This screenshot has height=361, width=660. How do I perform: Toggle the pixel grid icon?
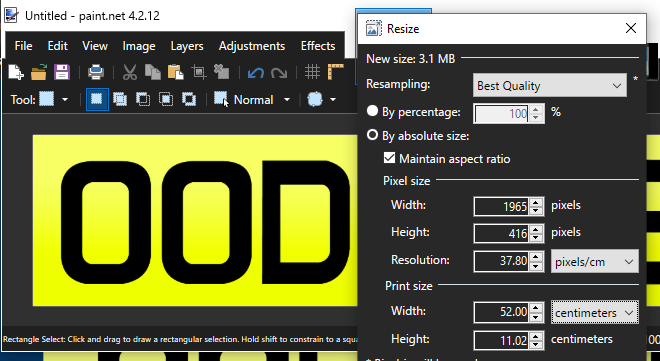[x=312, y=72]
